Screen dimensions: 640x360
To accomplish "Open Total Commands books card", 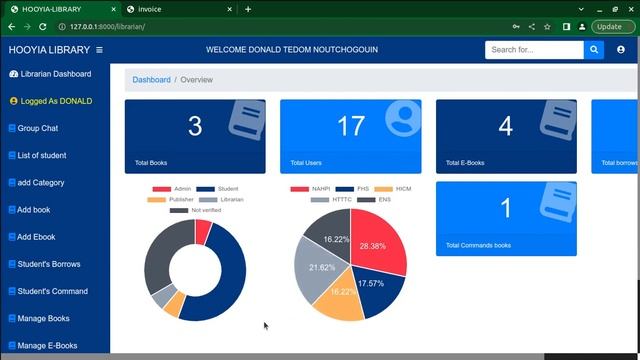I will point(506,219).
